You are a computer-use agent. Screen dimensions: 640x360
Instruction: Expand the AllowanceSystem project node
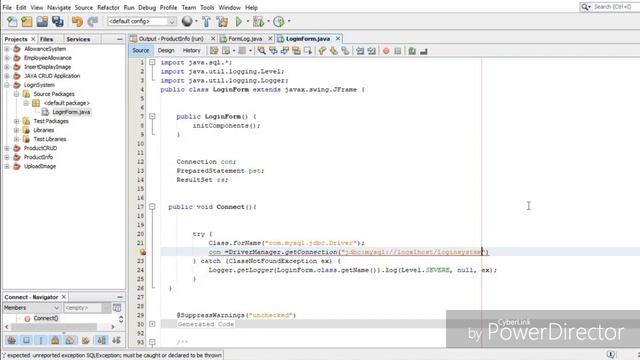[7, 49]
